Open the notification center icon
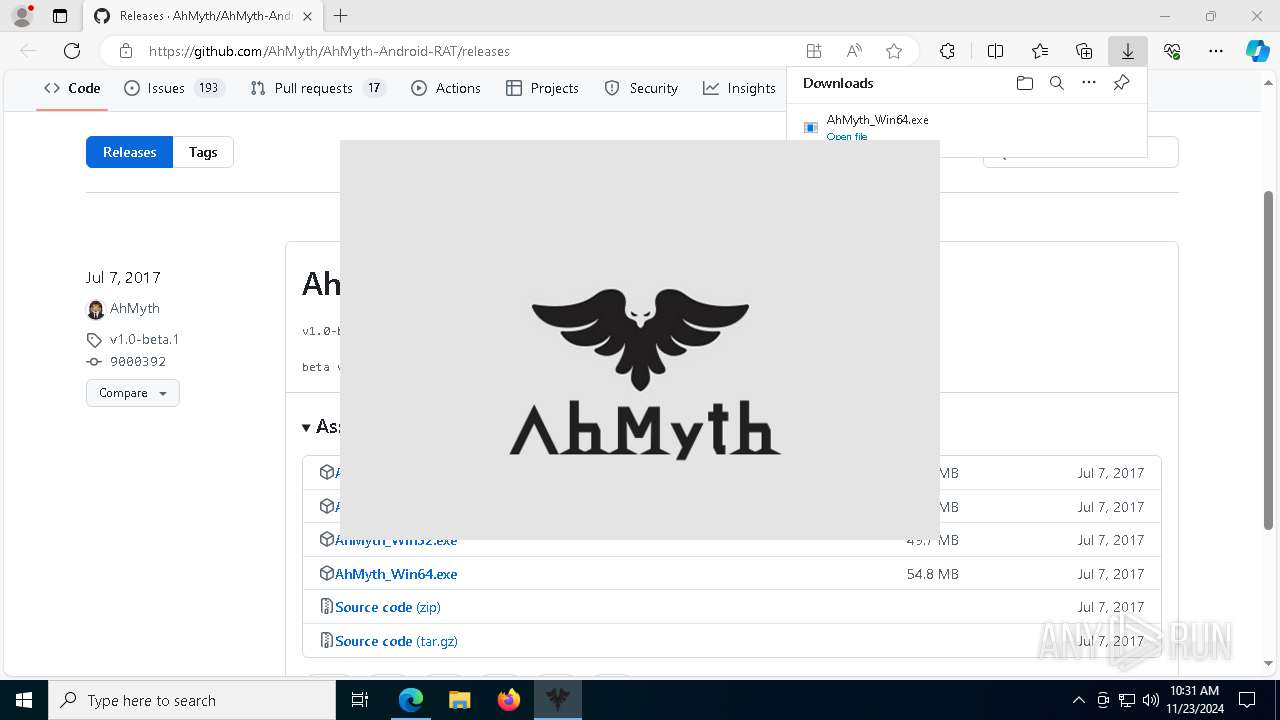Image resolution: width=1280 pixels, height=720 pixels. pyautogui.click(x=1247, y=700)
